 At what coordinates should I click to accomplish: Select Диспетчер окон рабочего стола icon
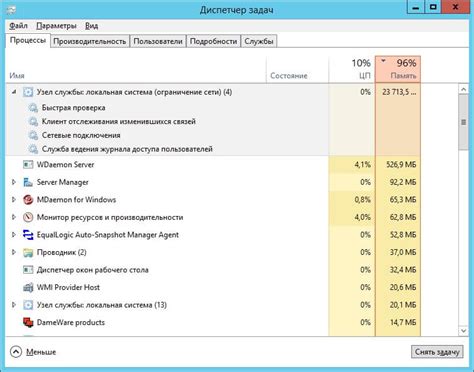tap(28, 270)
